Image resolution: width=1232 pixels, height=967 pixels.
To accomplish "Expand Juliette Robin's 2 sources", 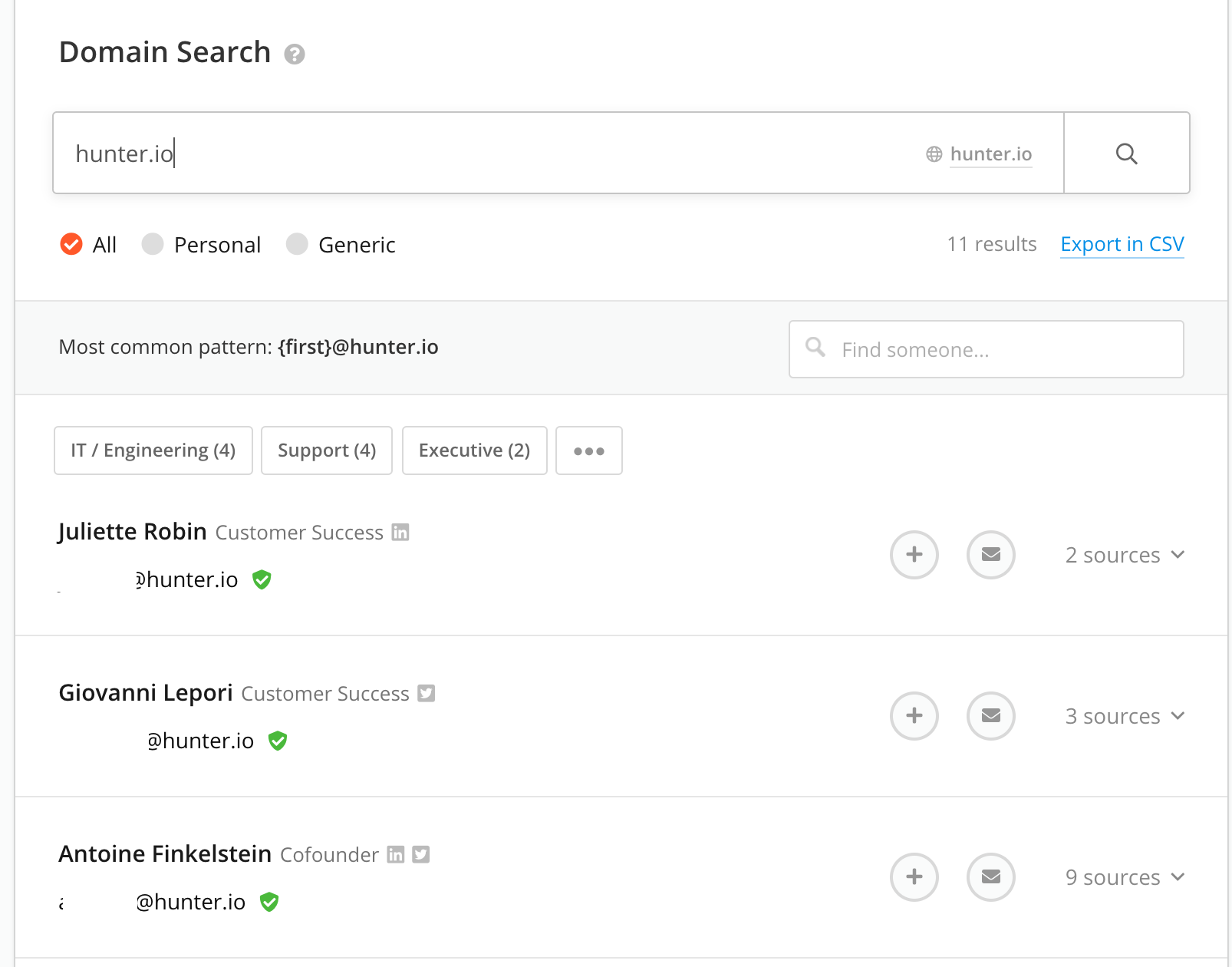I will (1125, 555).
